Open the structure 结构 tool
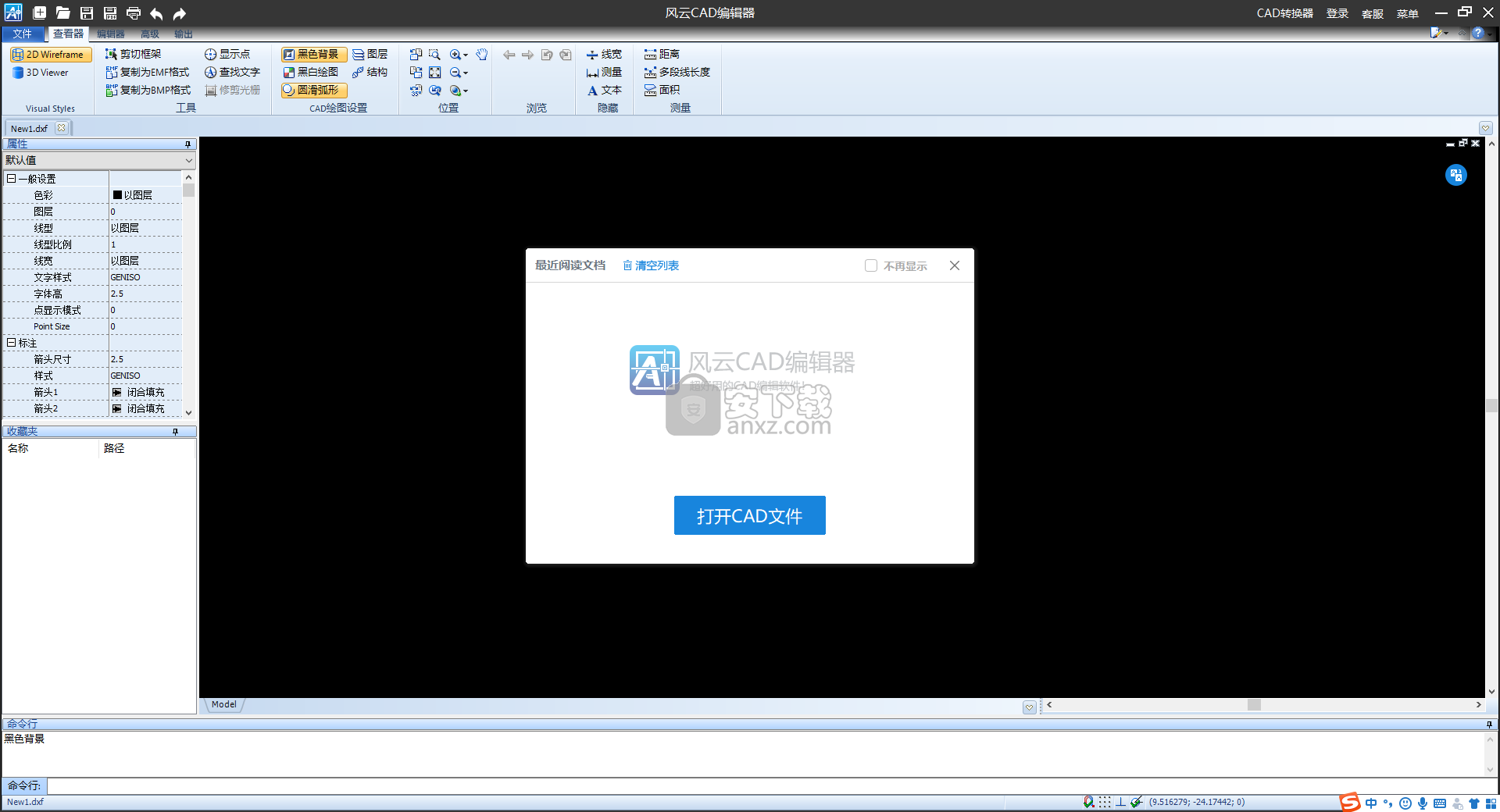Viewport: 1500px width, 812px height. point(370,72)
